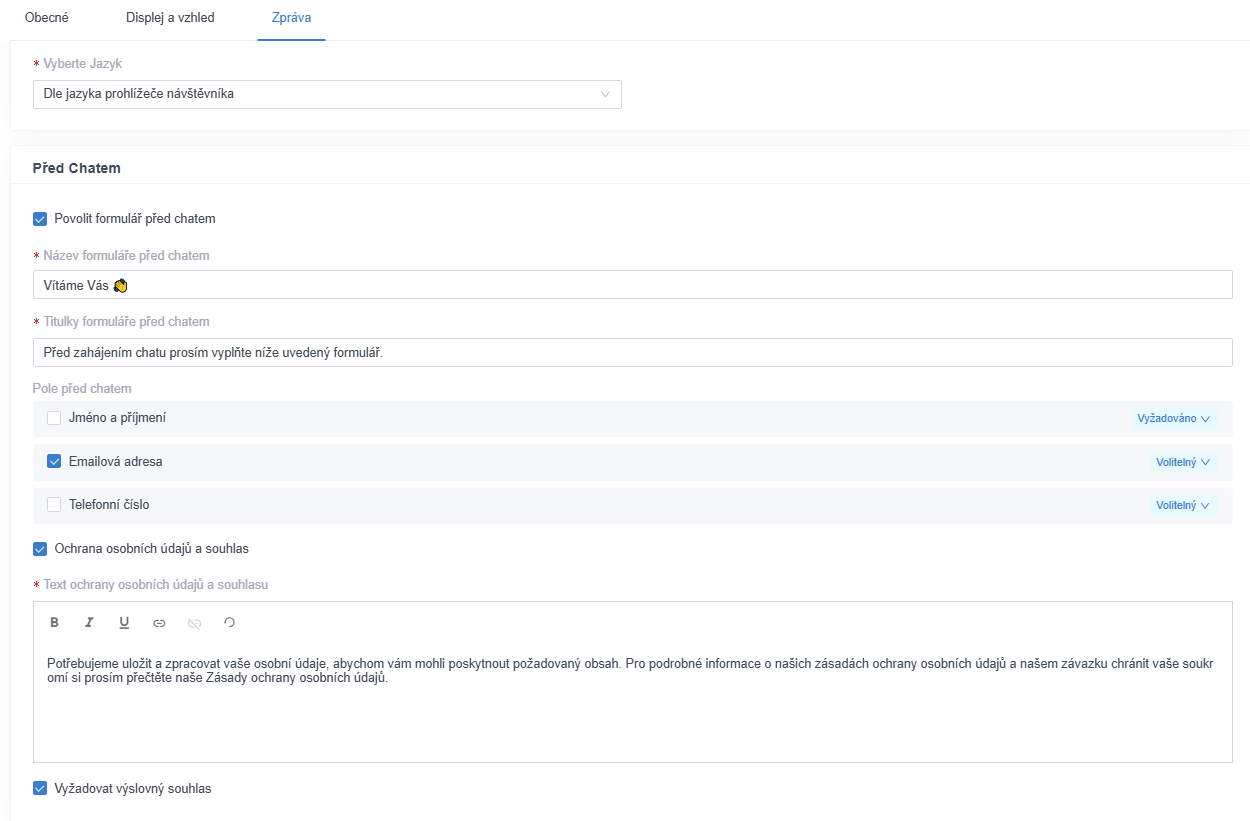Uncheck 'Povolit formulář před chatem' checkbox
The width and height of the screenshot is (1250, 821).
[40, 219]
